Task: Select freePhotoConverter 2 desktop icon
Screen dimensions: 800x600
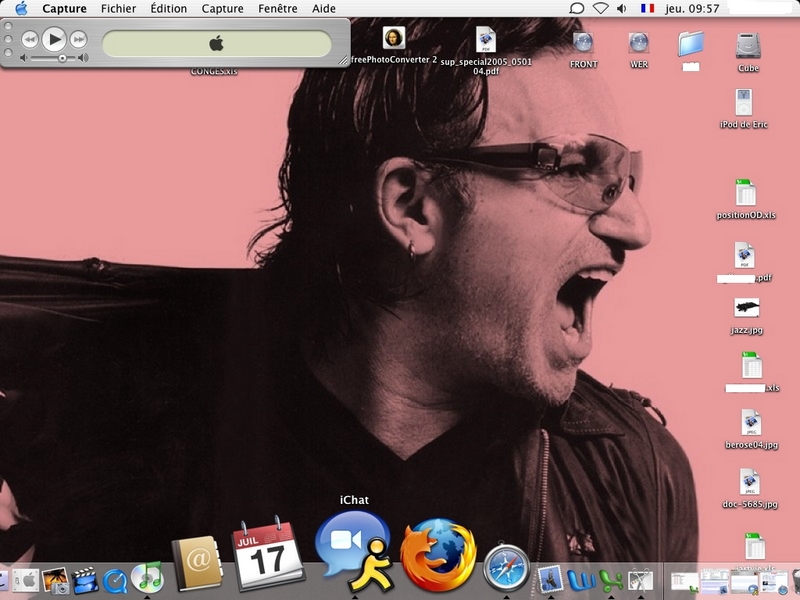Action: pos(394,38)
